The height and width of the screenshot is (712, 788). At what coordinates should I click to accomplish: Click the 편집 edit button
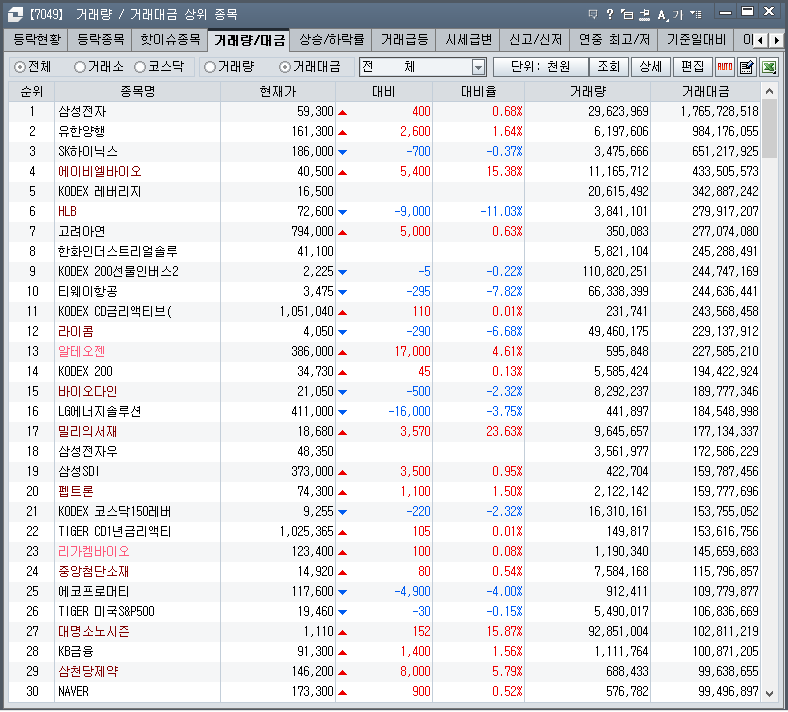(x=693, y=67)
